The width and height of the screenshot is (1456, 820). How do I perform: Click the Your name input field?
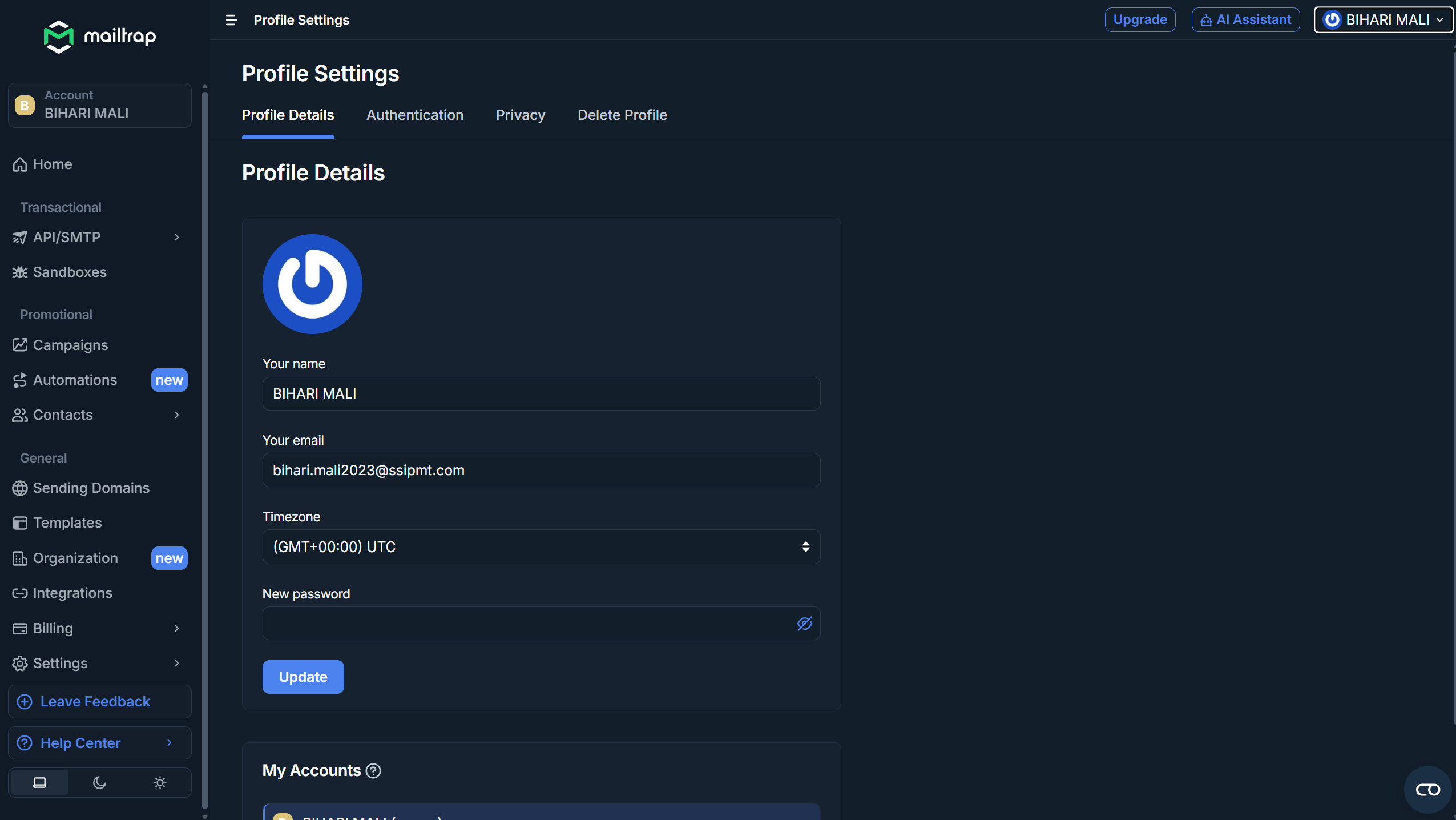click(x=541, y=394)
